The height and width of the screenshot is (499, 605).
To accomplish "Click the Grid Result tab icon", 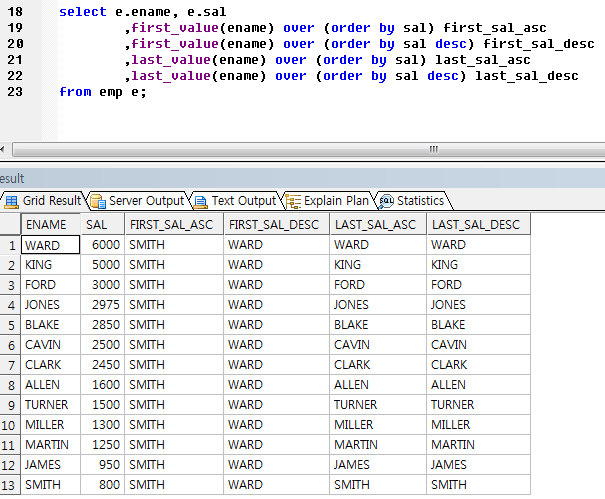I will tap(12, 201).
